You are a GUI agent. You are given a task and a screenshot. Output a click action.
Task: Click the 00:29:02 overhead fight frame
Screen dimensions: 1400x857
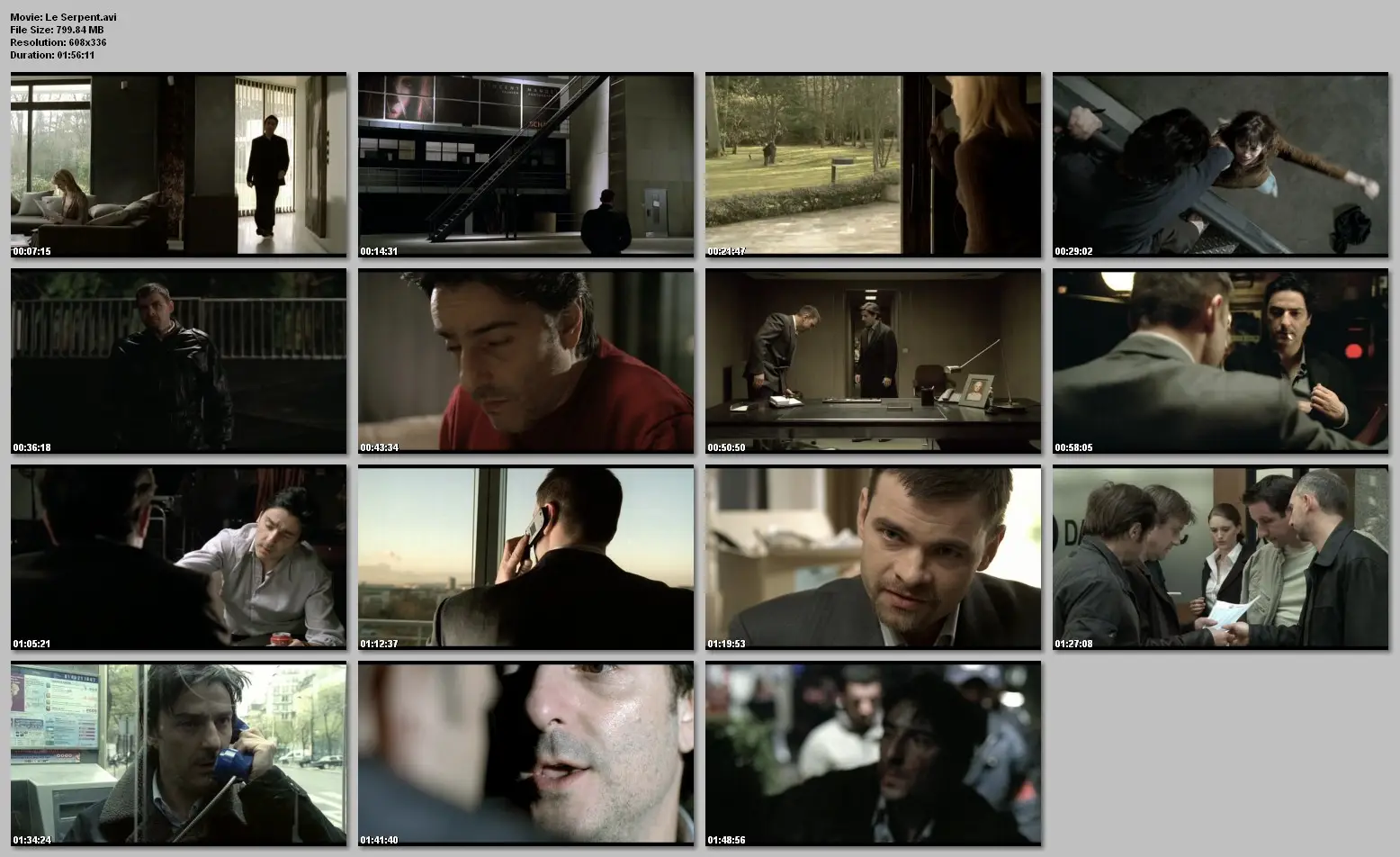tap(1220, 165)
